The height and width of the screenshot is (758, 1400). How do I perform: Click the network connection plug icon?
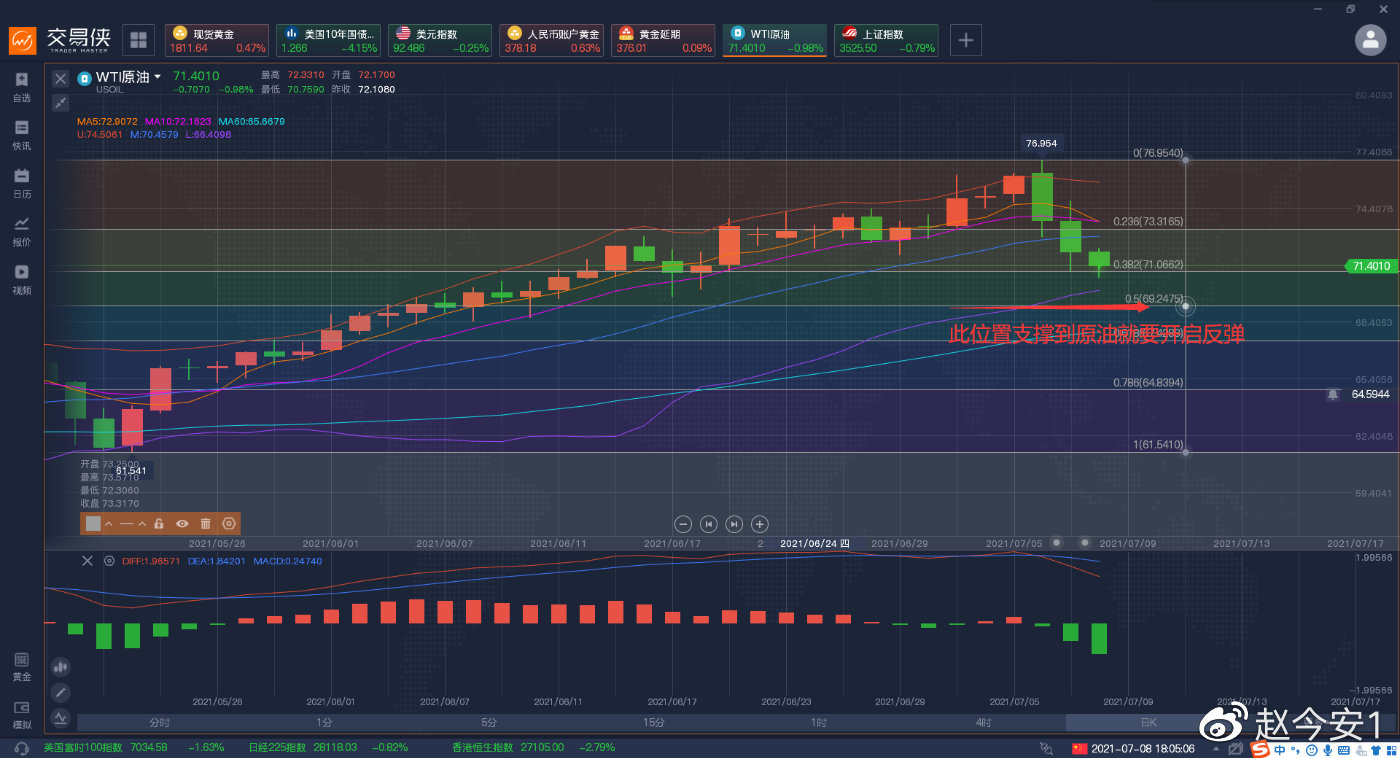point(1046,748)
